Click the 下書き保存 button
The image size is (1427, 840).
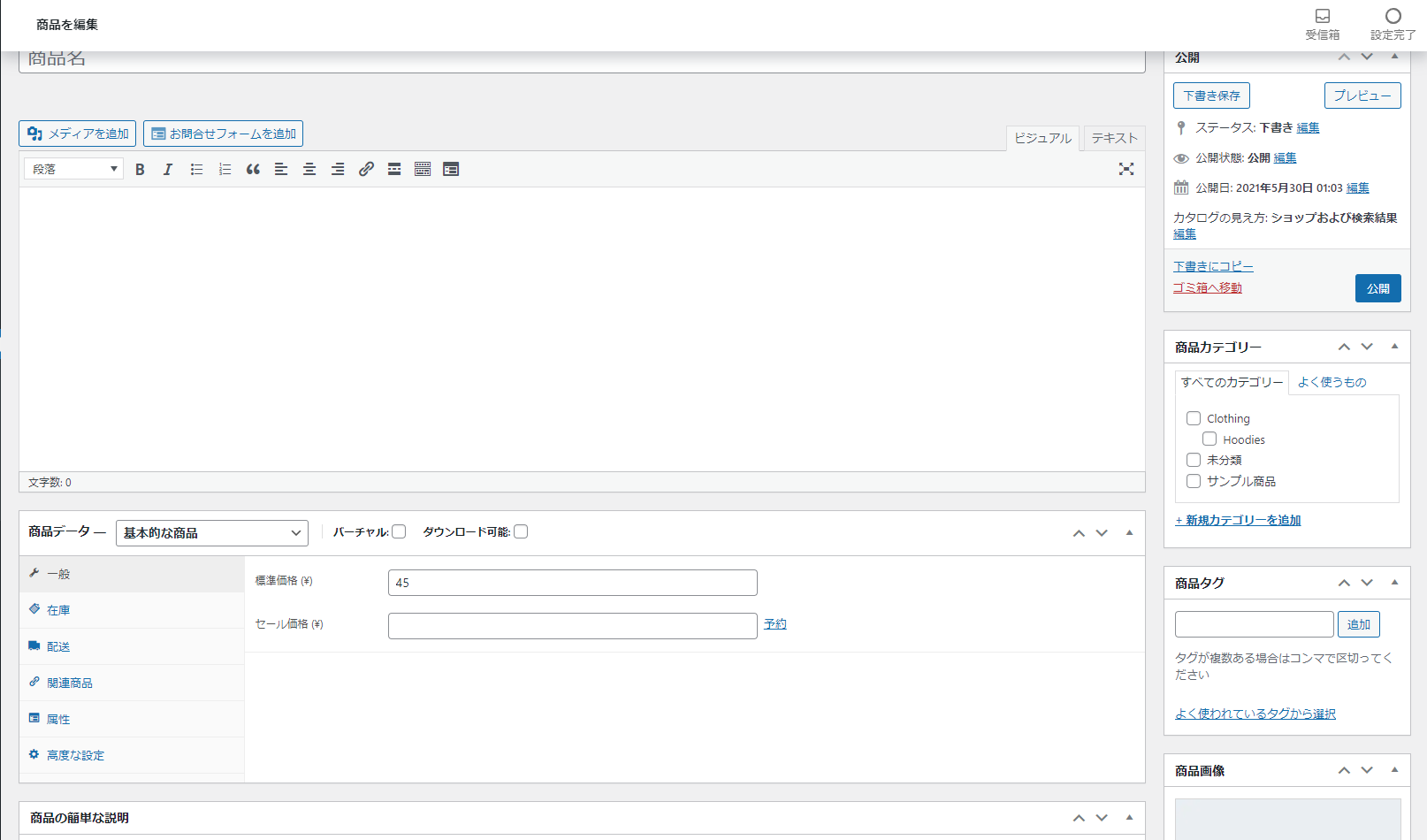pos(1211,95)
